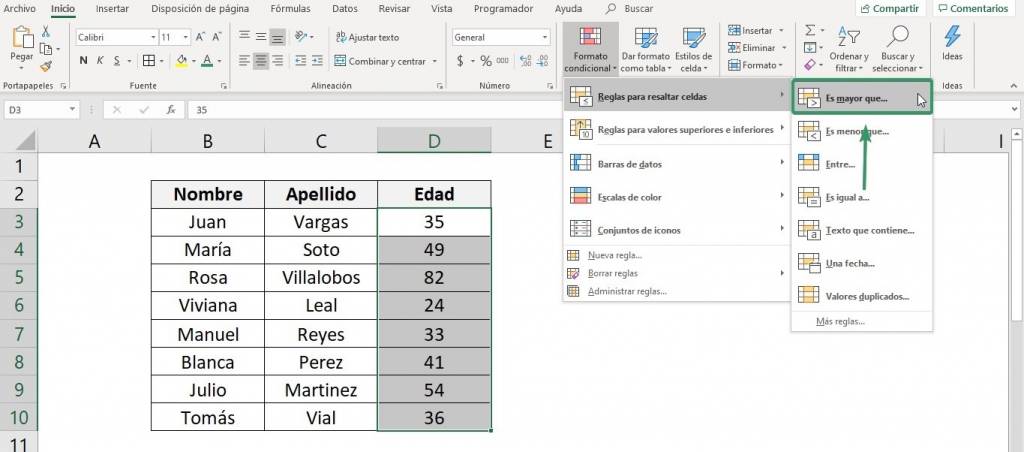Click the Compartir button
1024x452 pixels.
[889, 8]
